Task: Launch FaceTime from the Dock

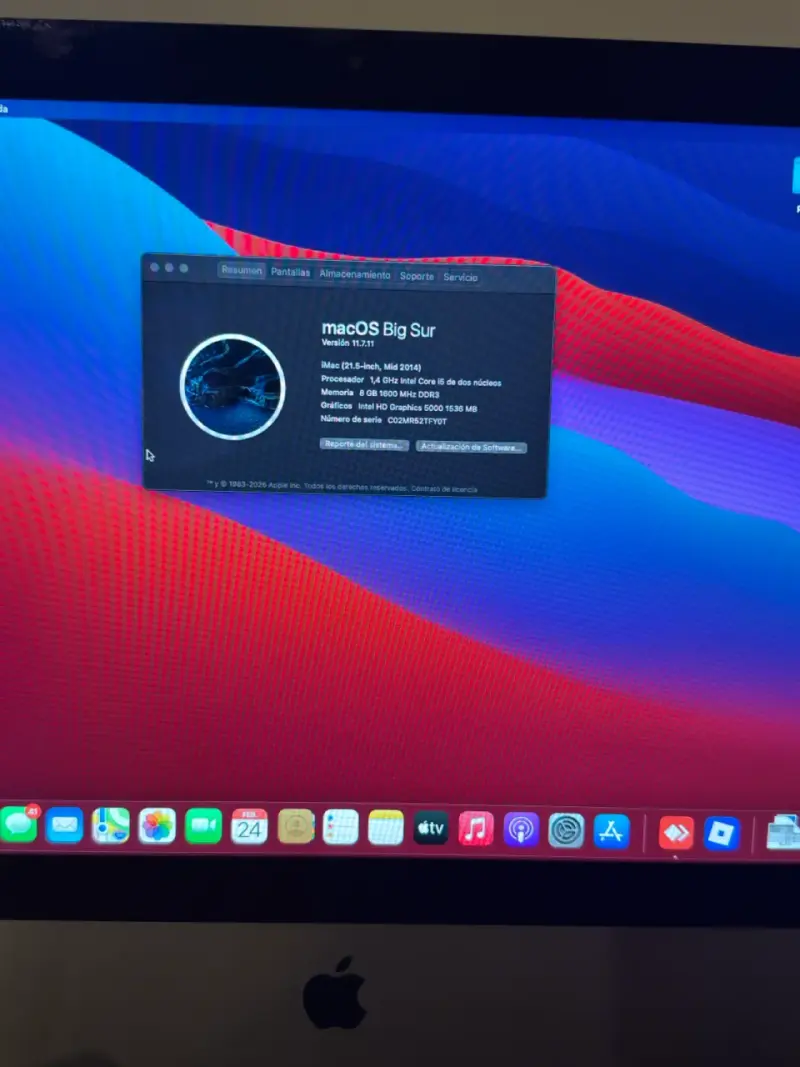Action: [203, 826]
